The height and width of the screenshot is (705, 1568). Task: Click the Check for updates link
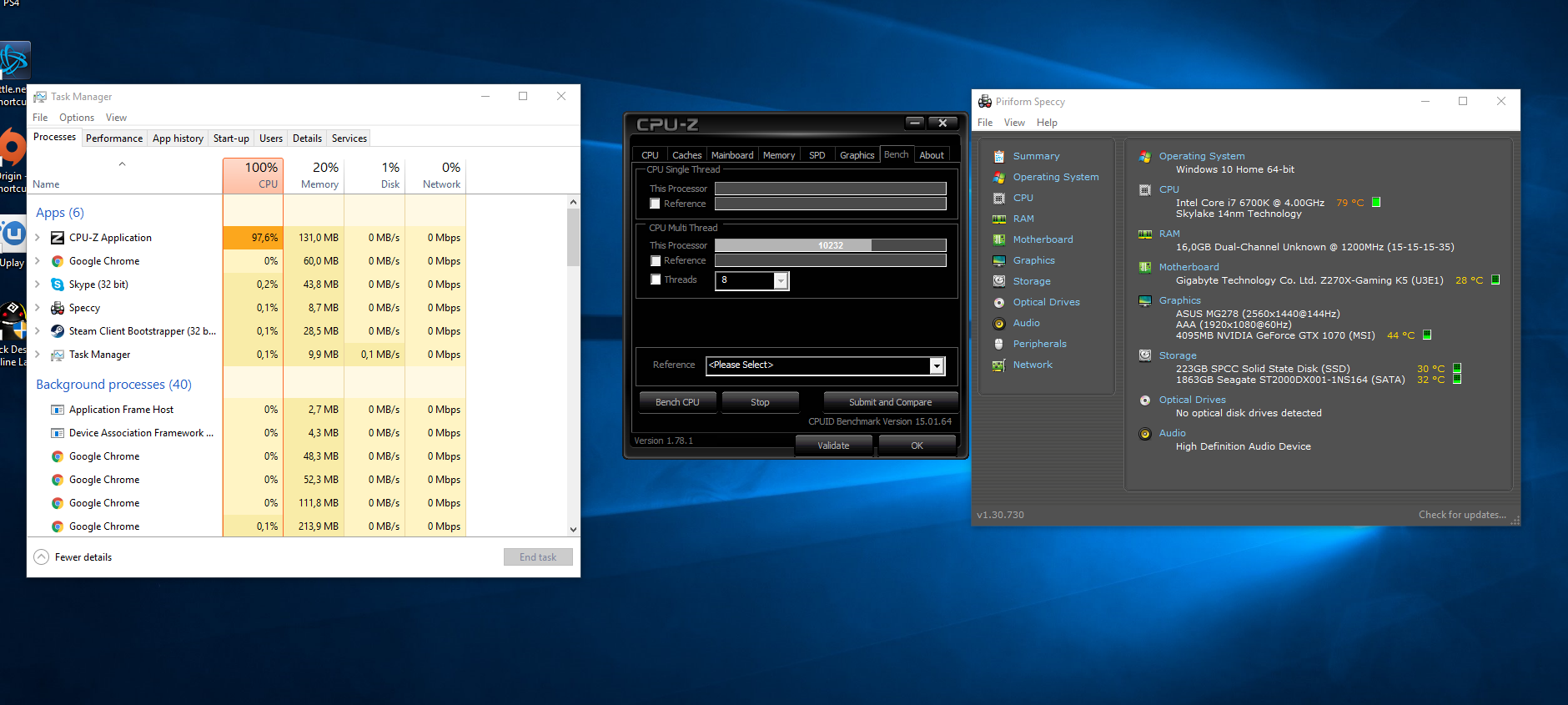click(x=1461, y=515)
